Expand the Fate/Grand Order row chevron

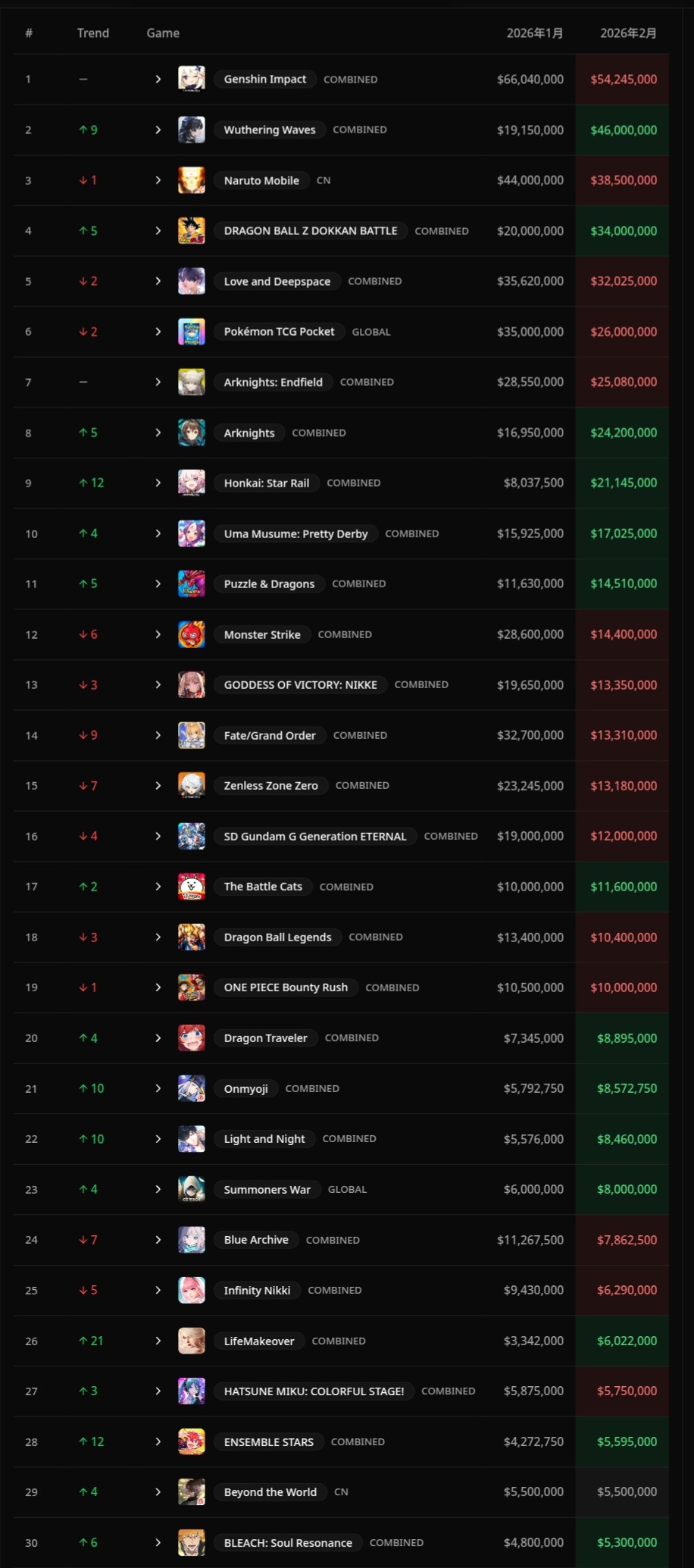coord(158,735)
